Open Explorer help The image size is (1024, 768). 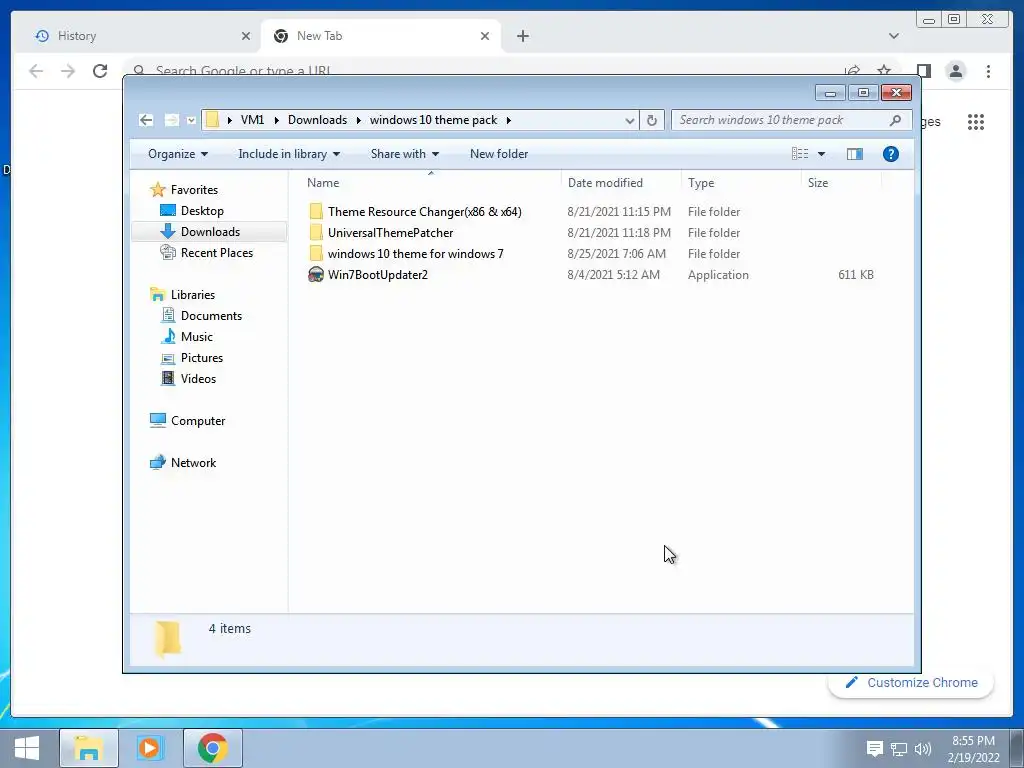tap(891, 154)
